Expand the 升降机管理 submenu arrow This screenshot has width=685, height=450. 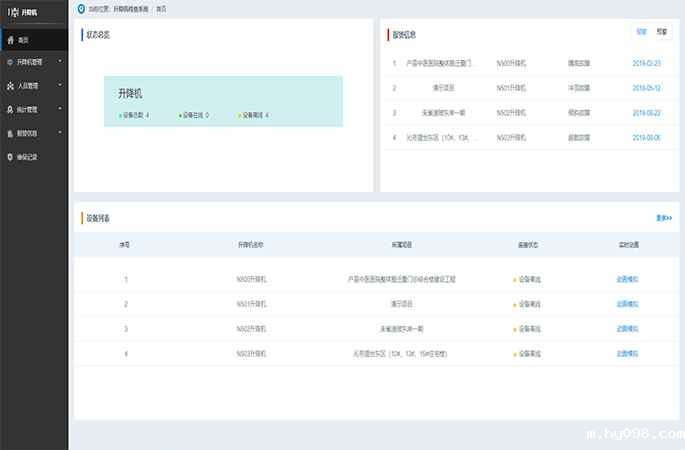[60, 62]
